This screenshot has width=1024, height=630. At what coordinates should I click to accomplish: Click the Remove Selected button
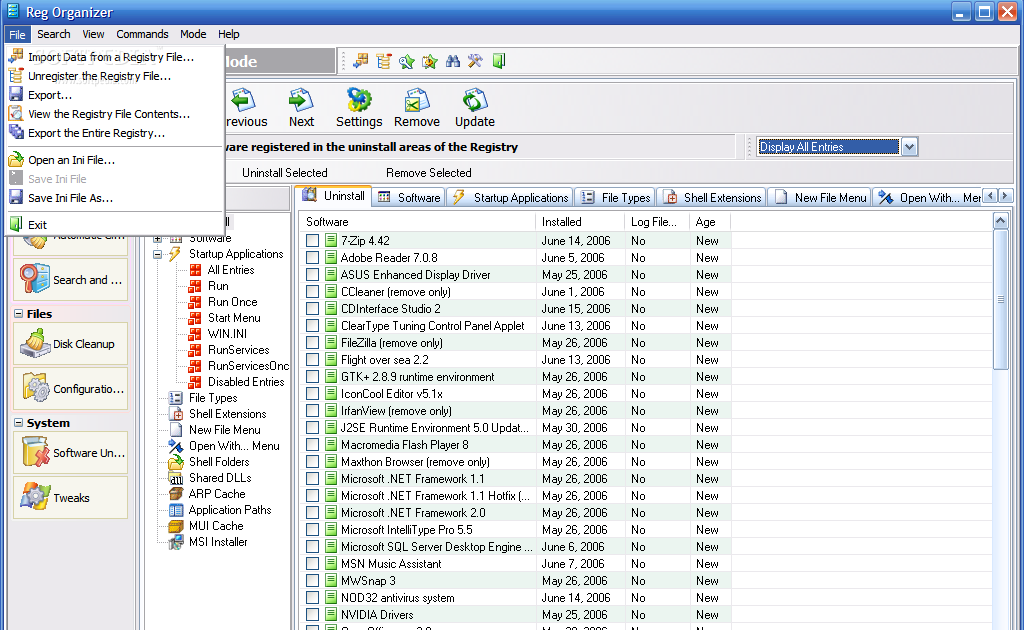coord(428,173)
